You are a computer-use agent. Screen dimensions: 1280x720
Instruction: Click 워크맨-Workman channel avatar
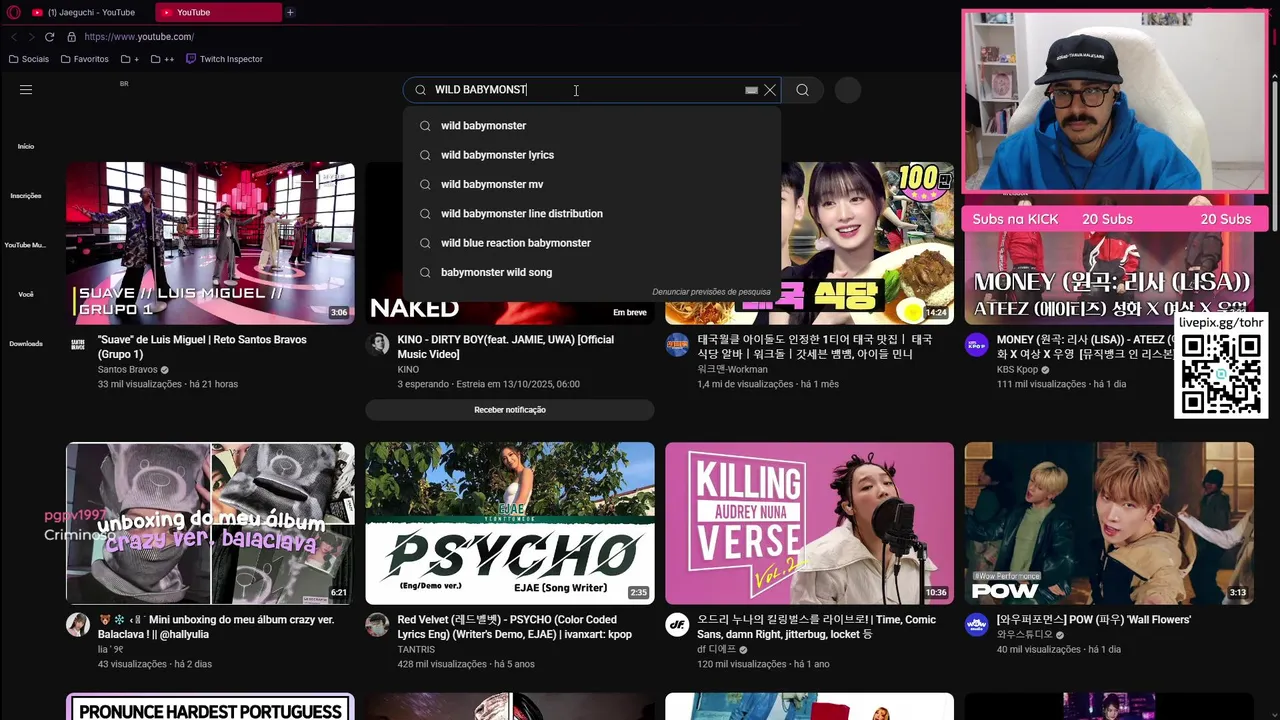point(677,344)
